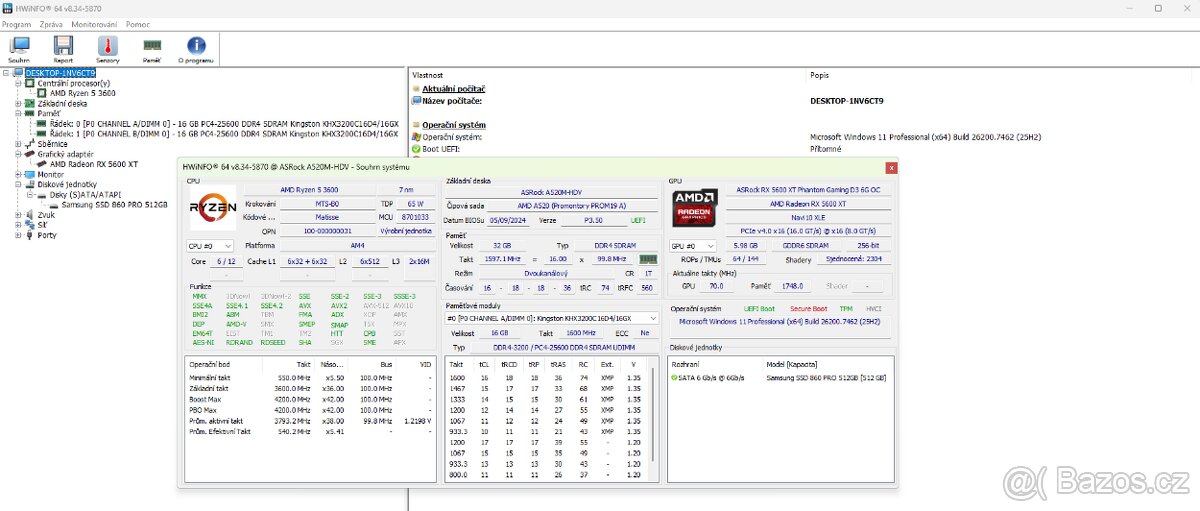Click the GPU clock value 70.0
Image resolution: width=1200 pixels, height=511 pixels.
(x=716, y=286)
